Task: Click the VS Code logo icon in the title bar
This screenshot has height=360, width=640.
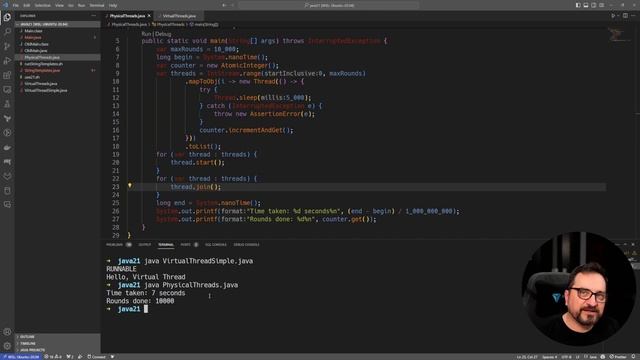Action: [x=5, y=5]
